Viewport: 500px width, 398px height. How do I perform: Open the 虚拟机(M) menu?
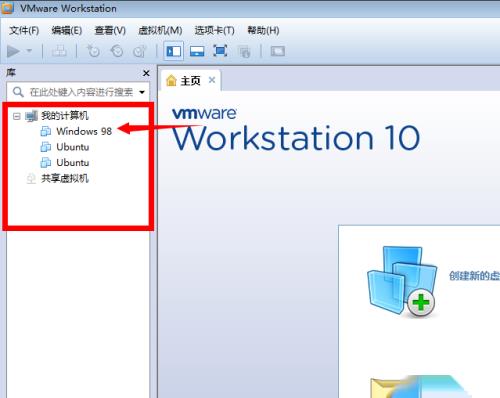160,31
